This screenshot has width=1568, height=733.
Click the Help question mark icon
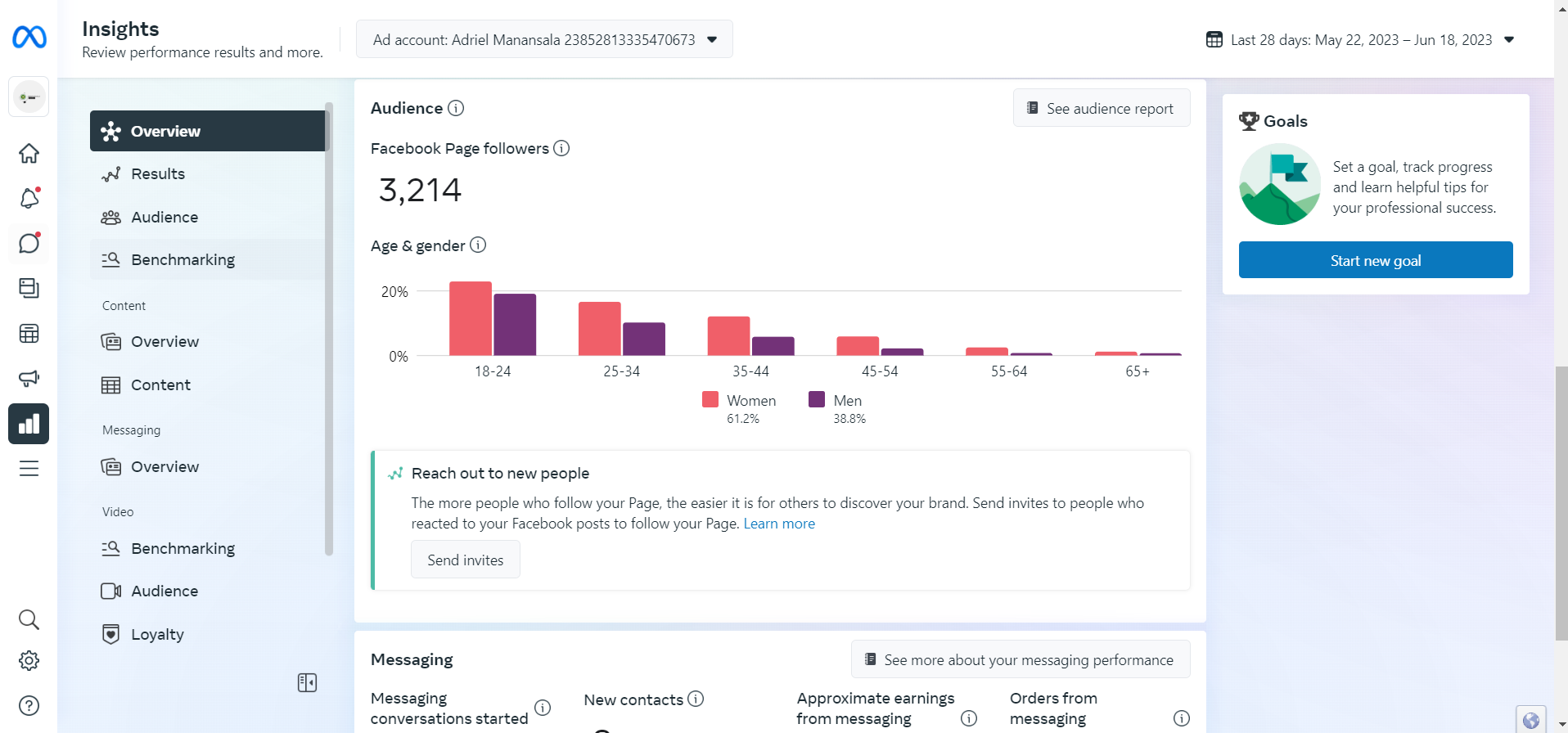tap(29, 705)
